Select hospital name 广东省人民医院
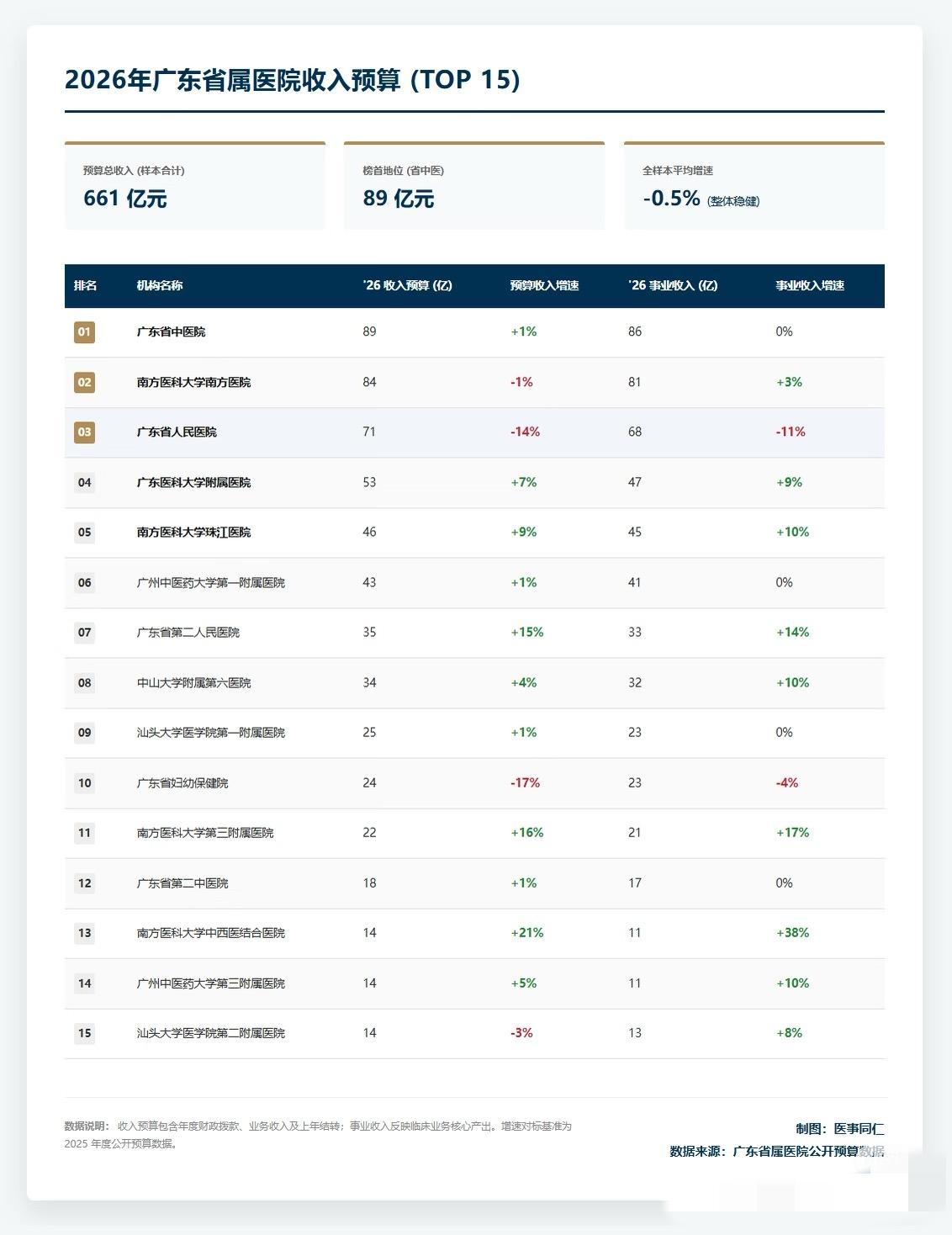Screen dimensions: 952x1235 (x=177, y=432)
